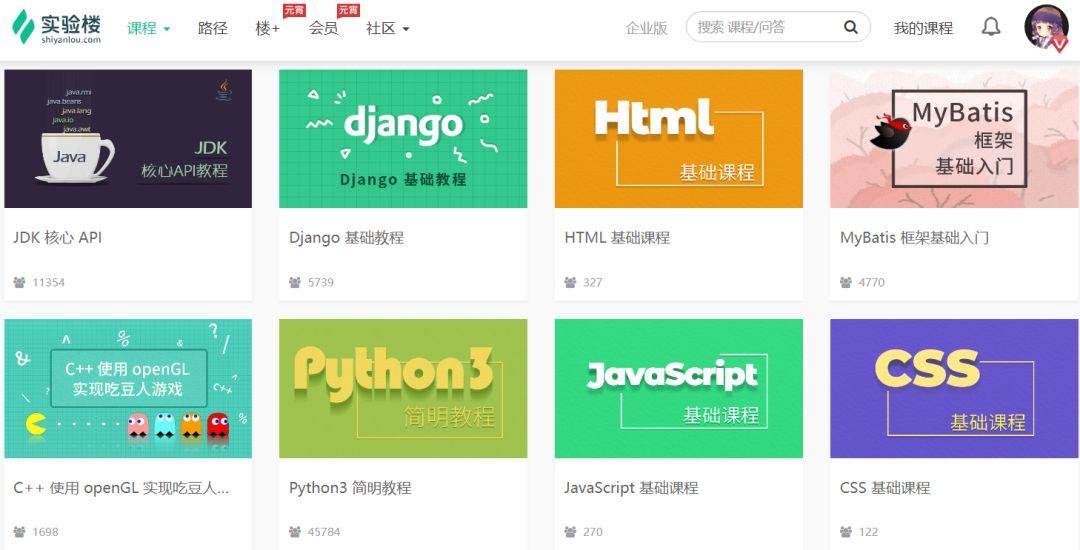The width and height of the screenshot is (1080, 550).
Task: Click learner count icon under MyBatis course
Action: pos(846,282)
